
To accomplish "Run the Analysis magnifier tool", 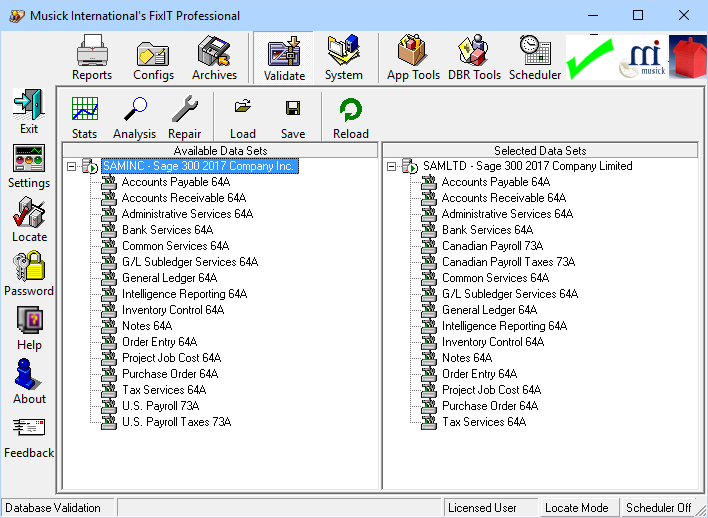I will tap(134, 117).
